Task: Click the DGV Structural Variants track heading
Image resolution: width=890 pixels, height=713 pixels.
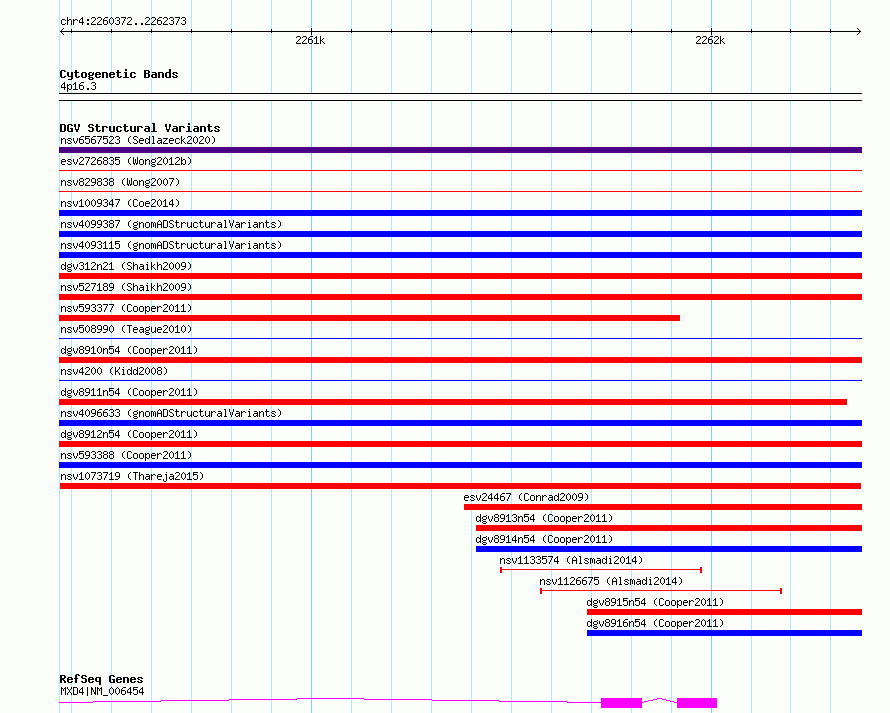Action: (139, 128)
